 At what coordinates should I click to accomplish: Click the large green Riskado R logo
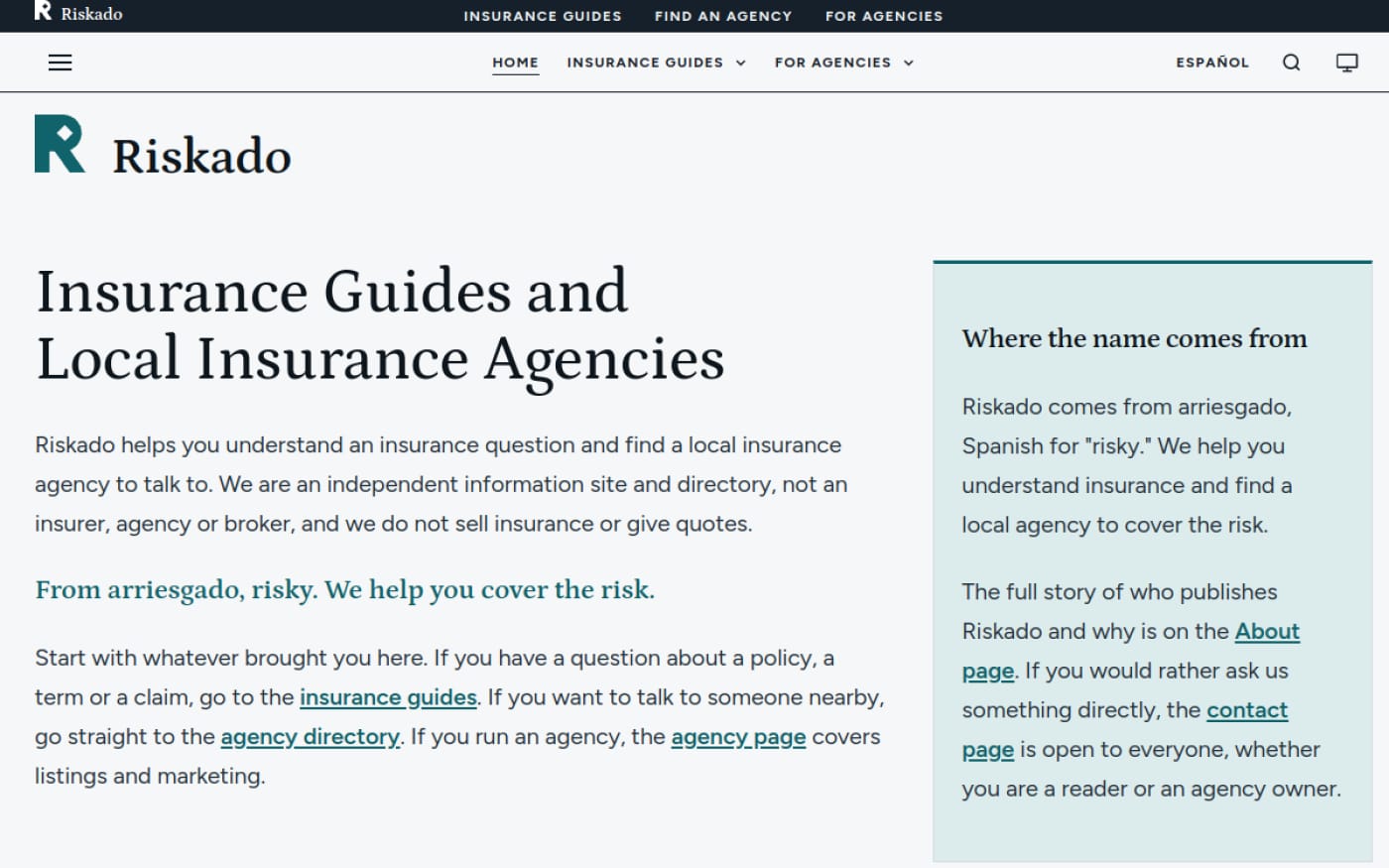click(x=60, y=144)
